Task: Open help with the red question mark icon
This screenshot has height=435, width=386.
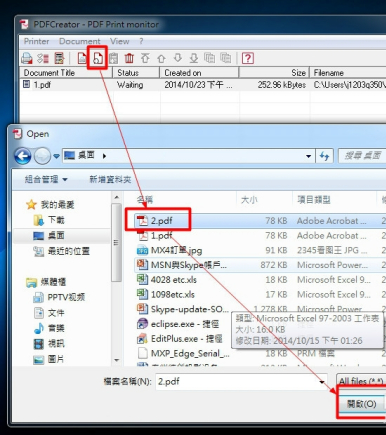Action: 248,58
